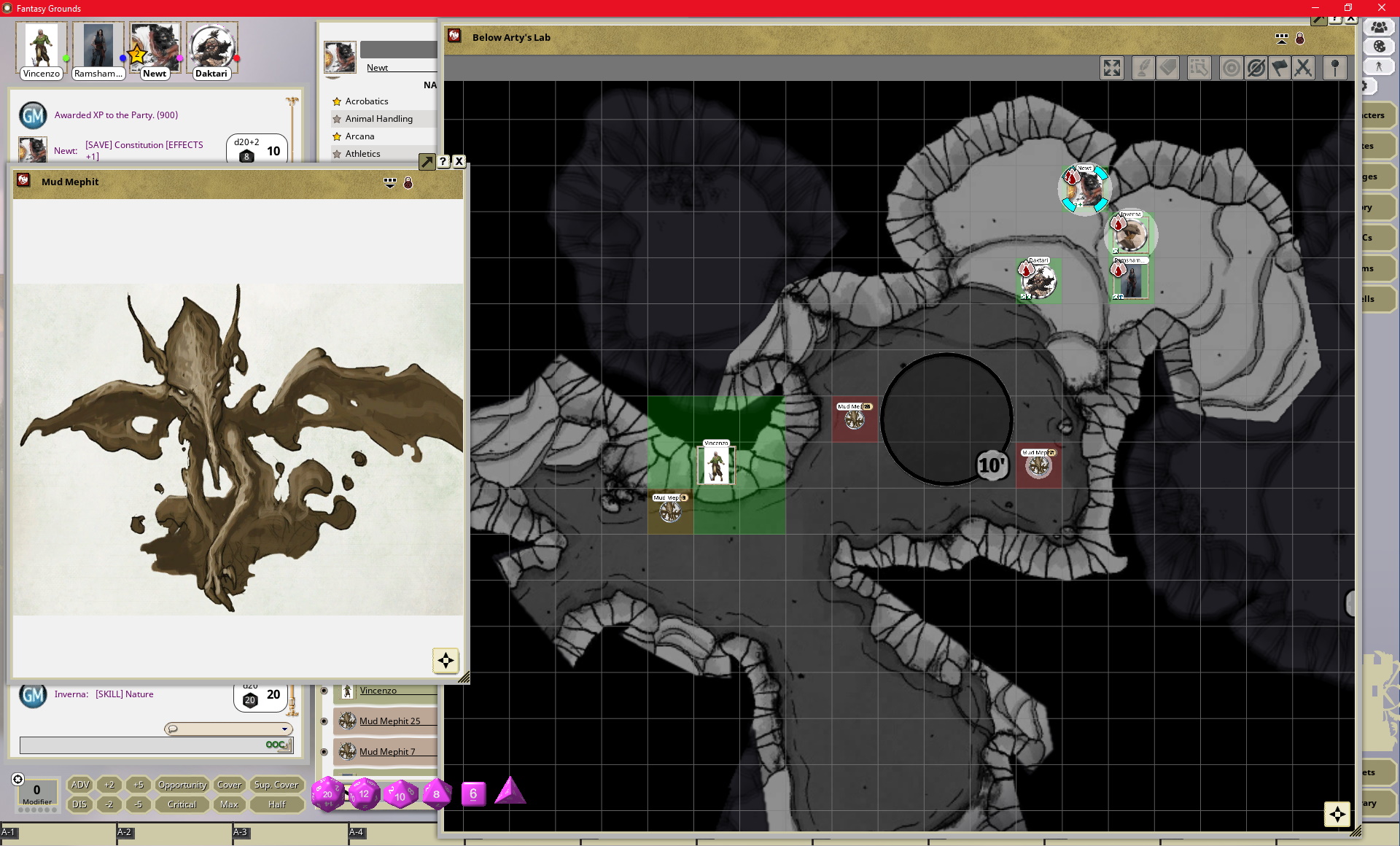Click the lock icon on the Mud Mephit window
This screenshot has height=846, width=1400.
pos(408,183)
